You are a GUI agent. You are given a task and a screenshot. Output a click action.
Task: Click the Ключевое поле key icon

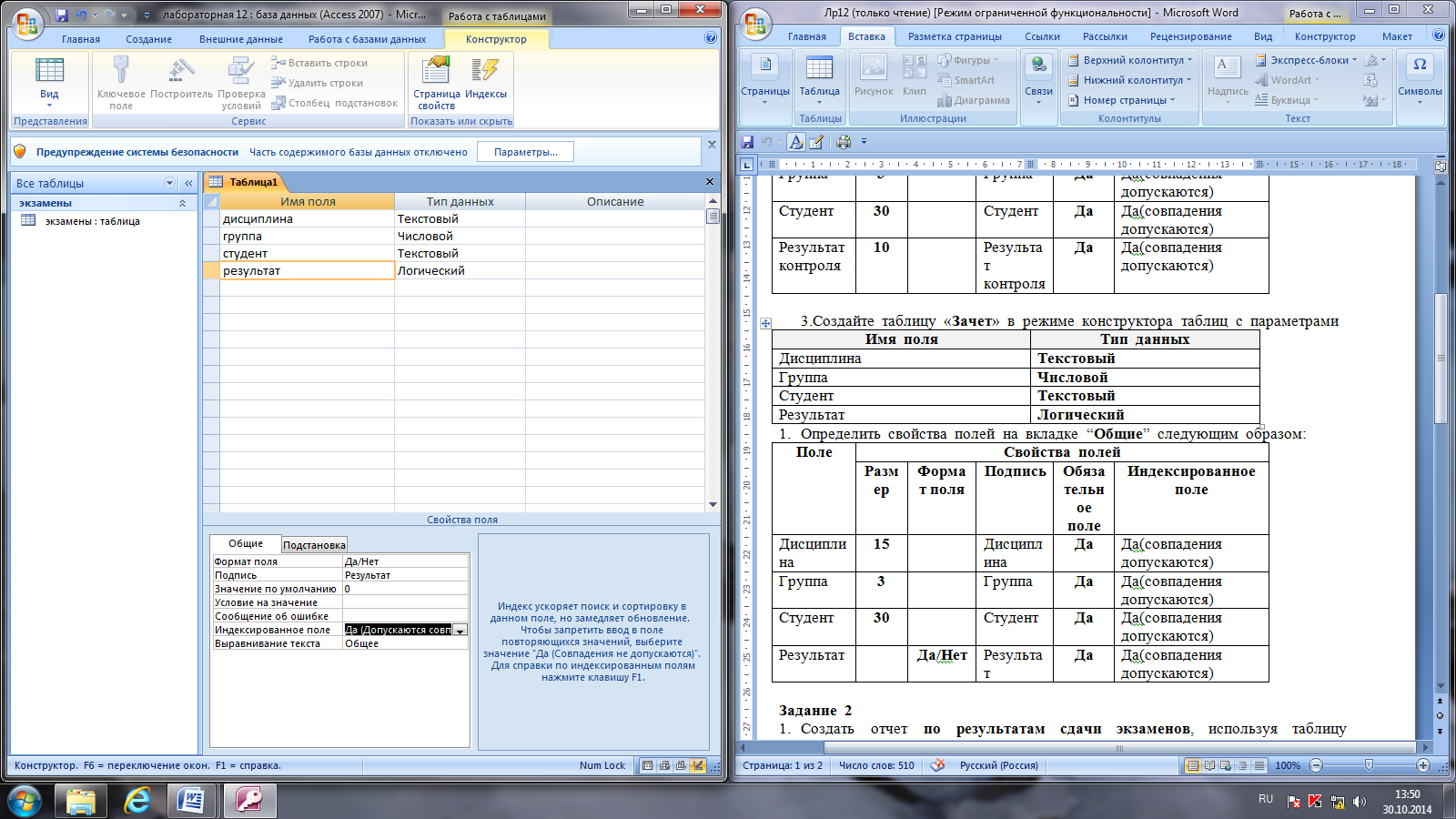point(121,83)
